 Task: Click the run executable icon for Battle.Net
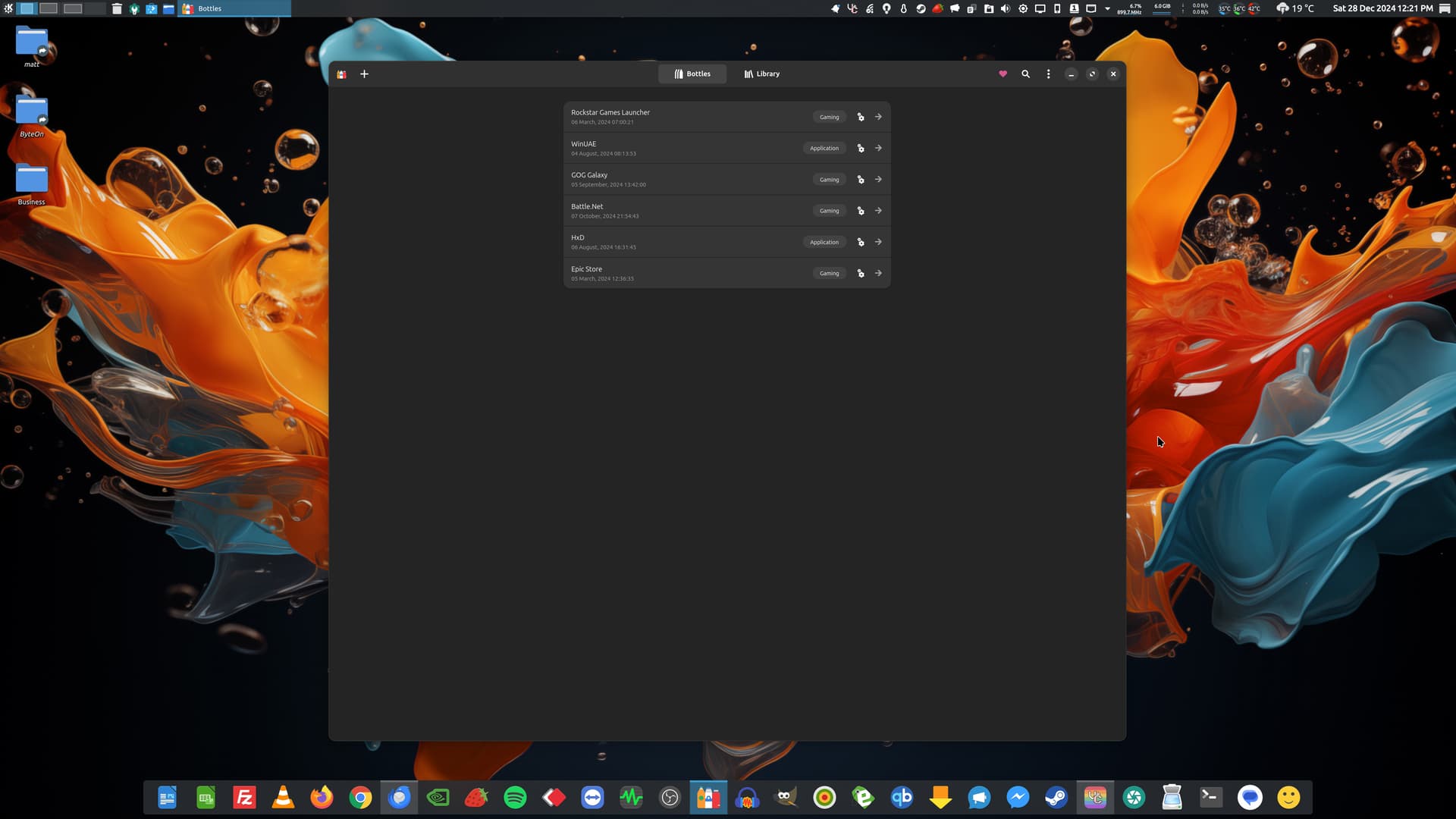[x=861, y=211]
